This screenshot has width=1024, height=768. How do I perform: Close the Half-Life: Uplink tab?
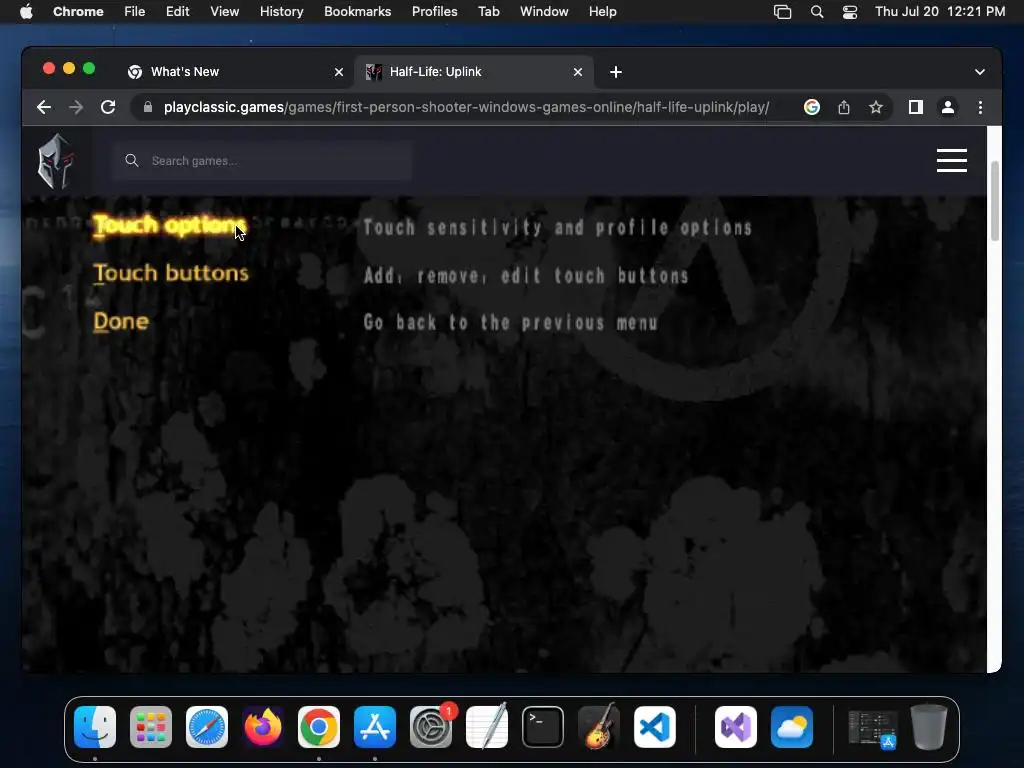[x=578, y=72]
